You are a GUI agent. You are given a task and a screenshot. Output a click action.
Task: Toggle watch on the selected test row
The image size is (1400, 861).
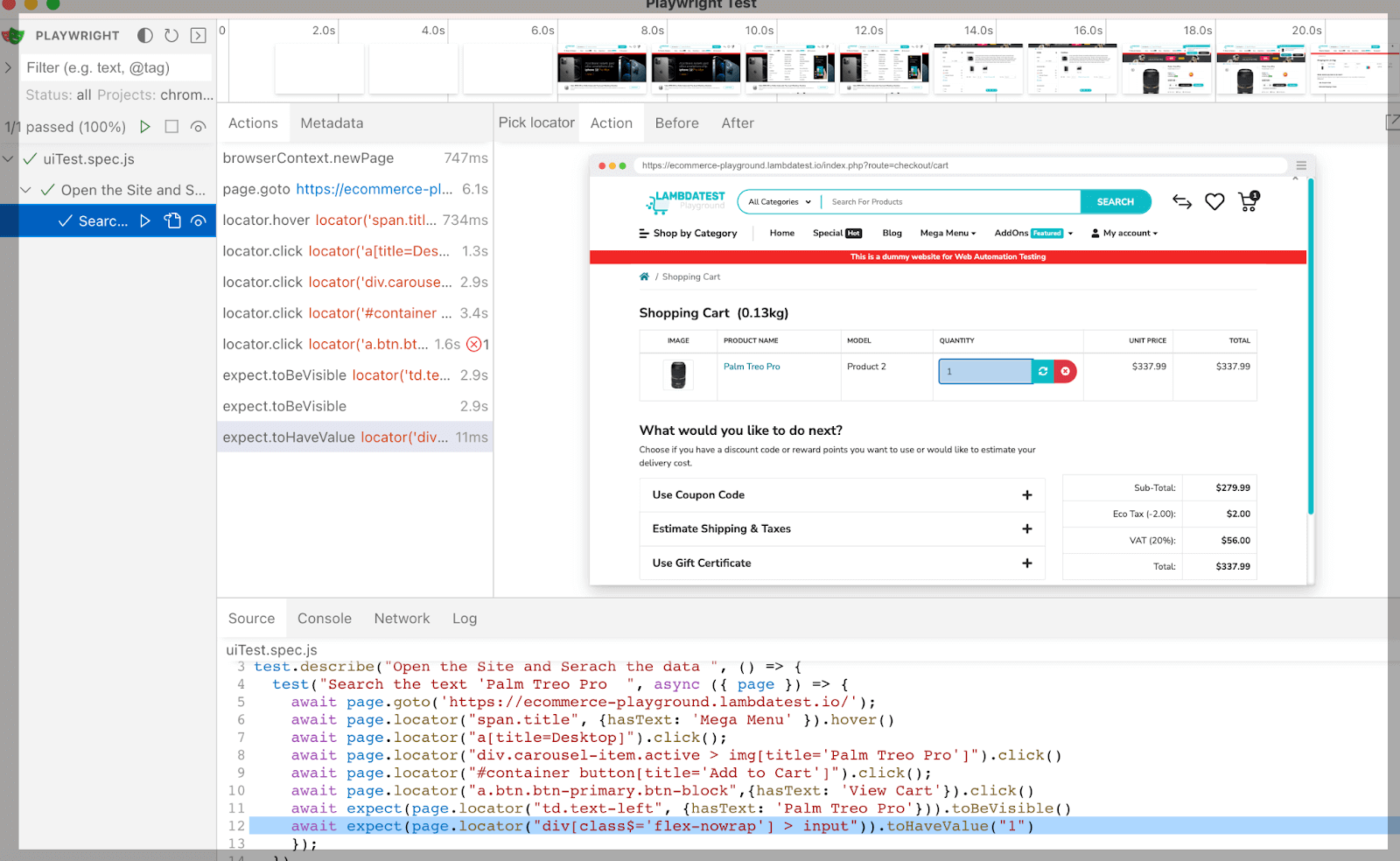click(199, 221)
